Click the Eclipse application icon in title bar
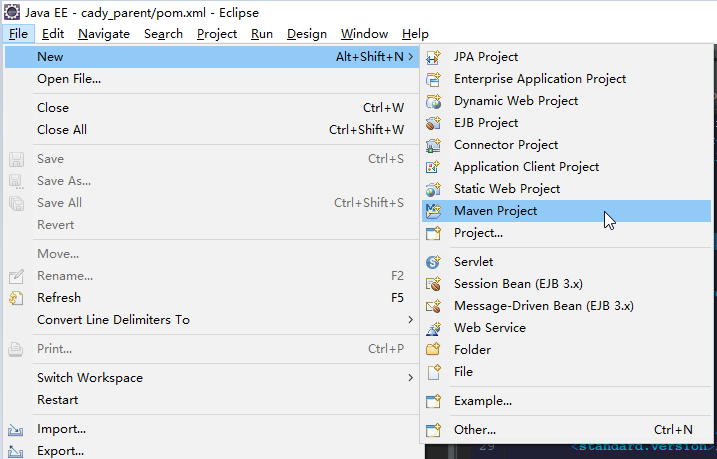 click(x=11, y=12)
